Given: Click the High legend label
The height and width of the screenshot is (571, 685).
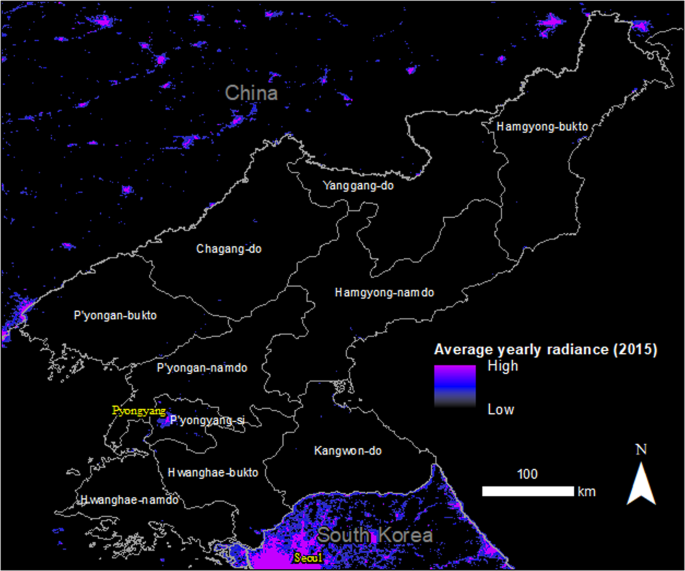Looking at the screenshot, I should pos(503,366).
